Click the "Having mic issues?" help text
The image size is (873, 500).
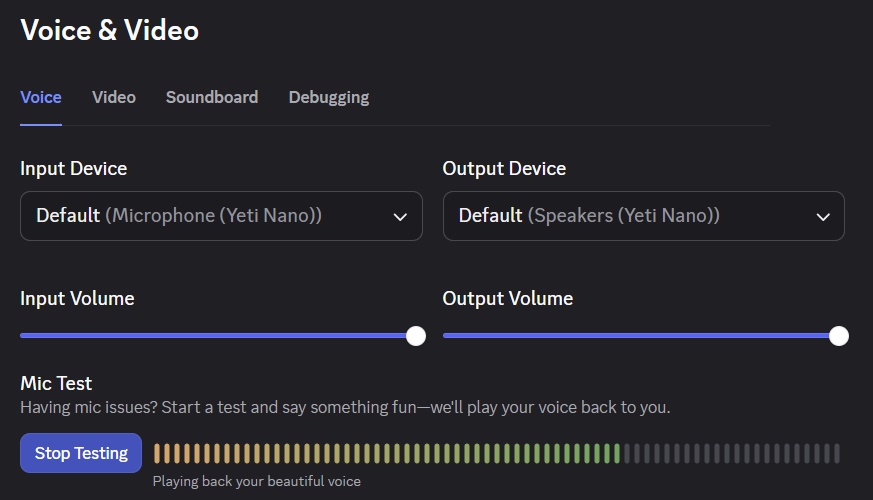pyautogui.click(x=345, y=407)
